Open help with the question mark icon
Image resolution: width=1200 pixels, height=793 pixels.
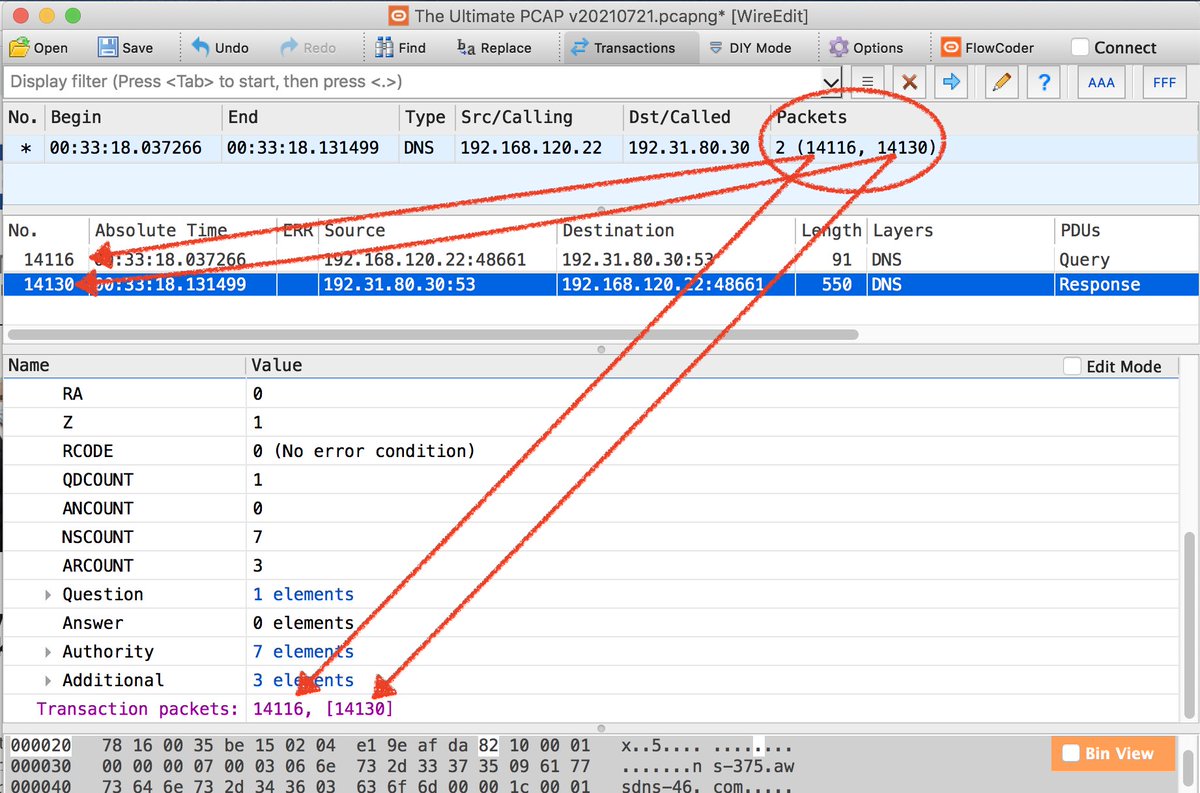[1043, 82]
